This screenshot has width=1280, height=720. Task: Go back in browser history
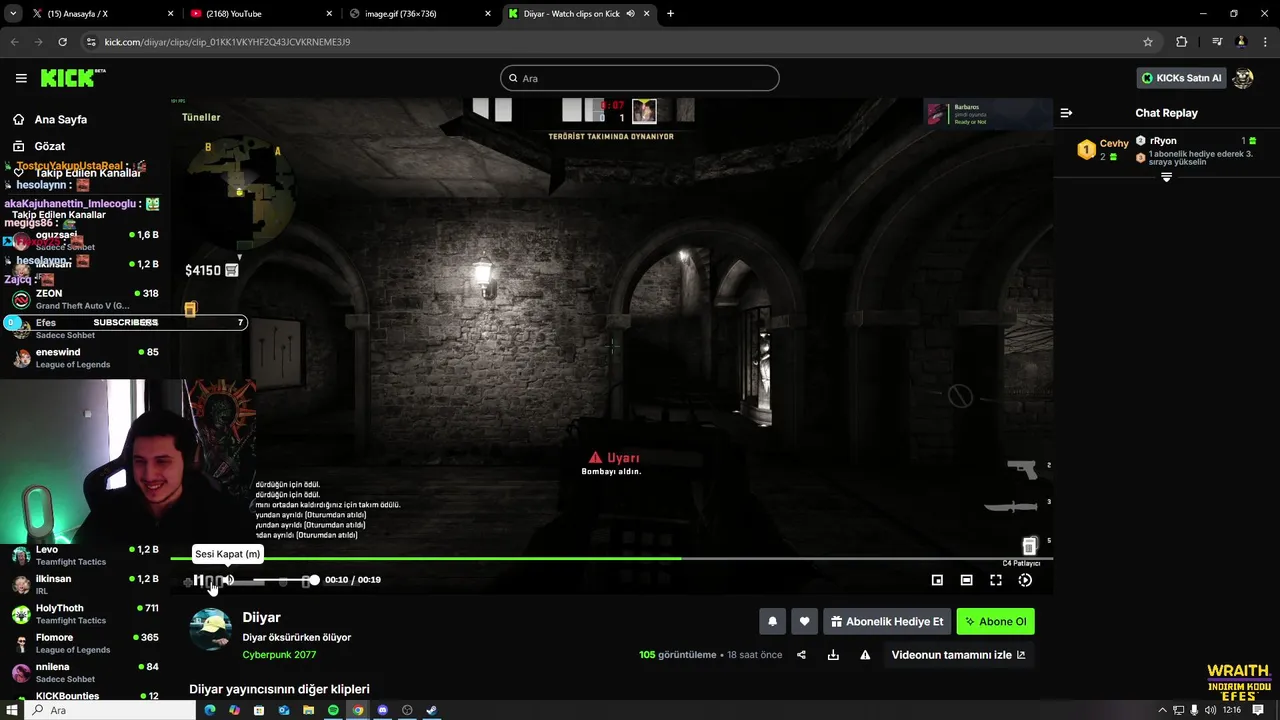tap(14, 42)
